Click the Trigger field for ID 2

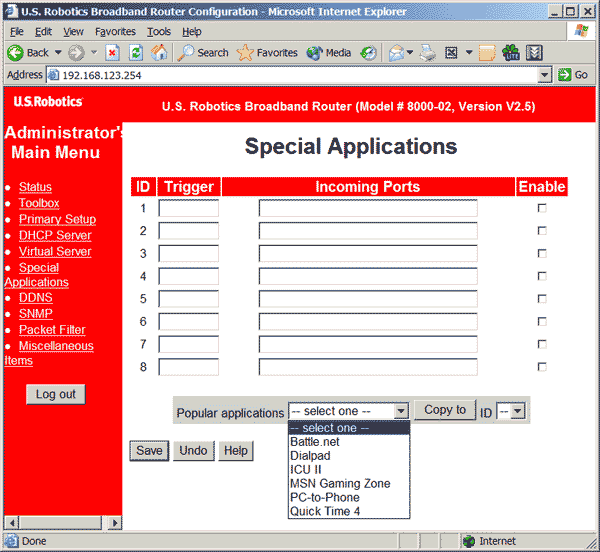(188, 231)
